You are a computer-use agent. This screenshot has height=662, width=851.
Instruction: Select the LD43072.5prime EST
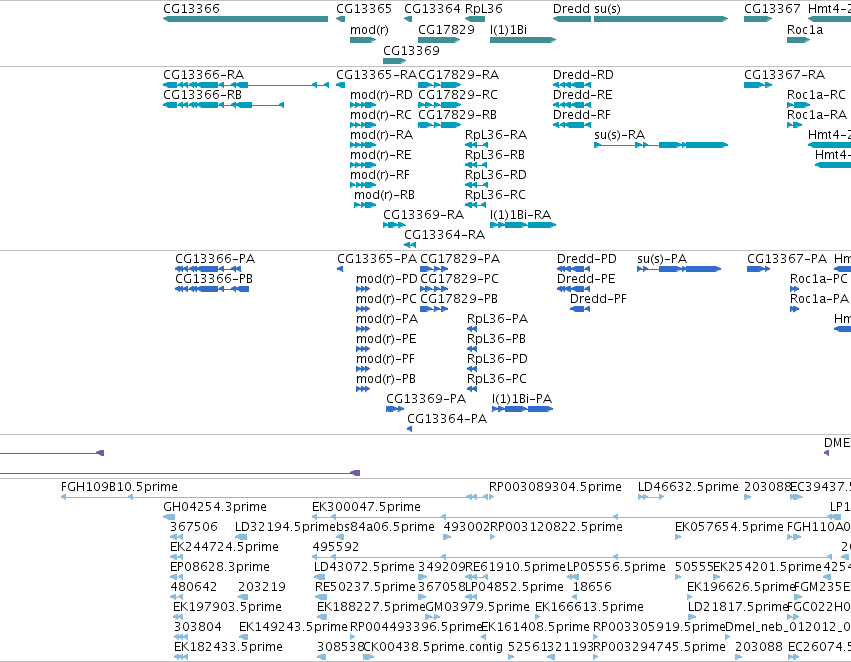[321, 577]
